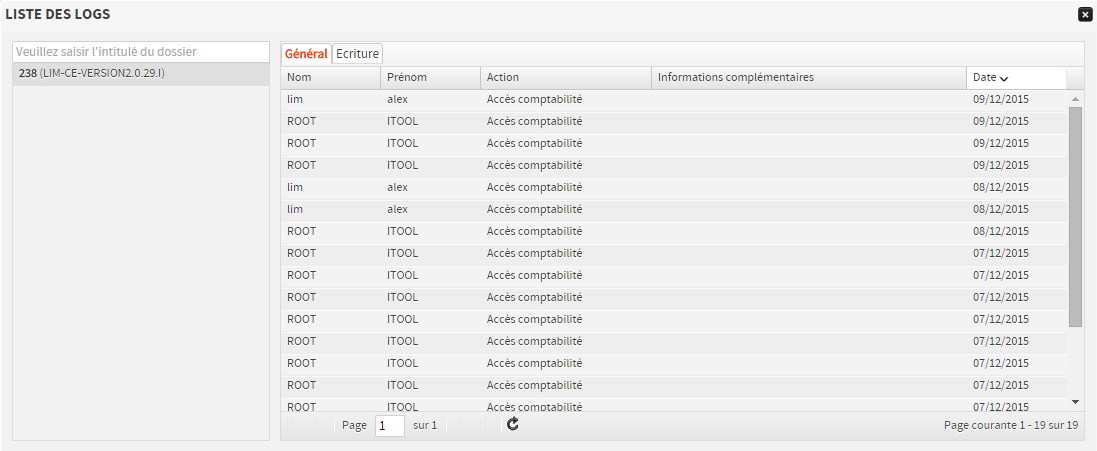Select the lim alex row dated 09/12/2015
Screen dimensions: 1097x451
tap(600, 100)
